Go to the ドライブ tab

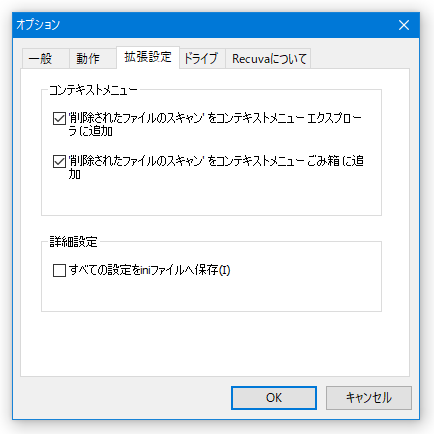202,59
